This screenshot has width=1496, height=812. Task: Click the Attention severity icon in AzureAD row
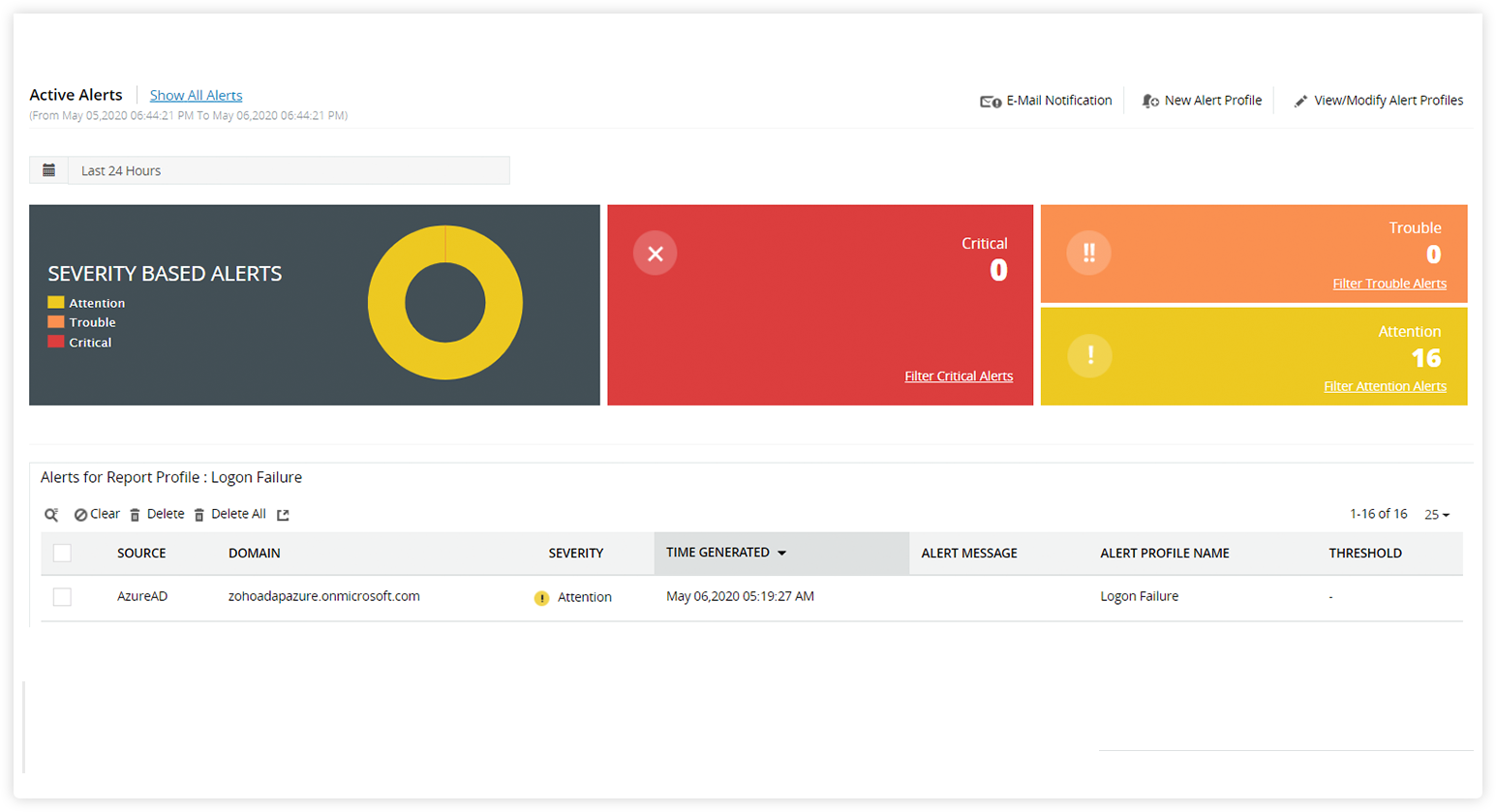(541, 598)
